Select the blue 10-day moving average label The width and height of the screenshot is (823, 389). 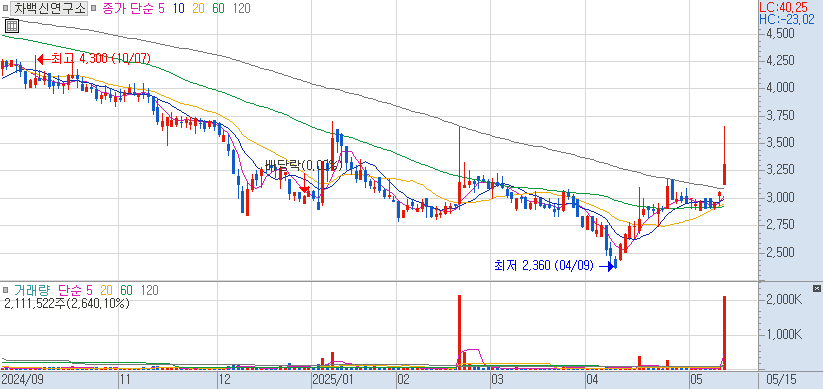pyautogui.click(x=178, y=8)
